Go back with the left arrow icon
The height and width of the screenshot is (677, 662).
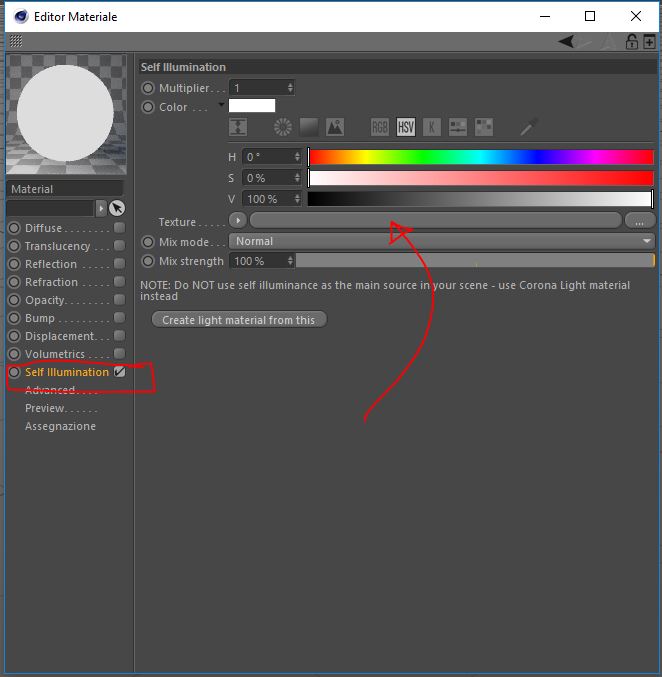pyautogui.click(x=566, y=41)
